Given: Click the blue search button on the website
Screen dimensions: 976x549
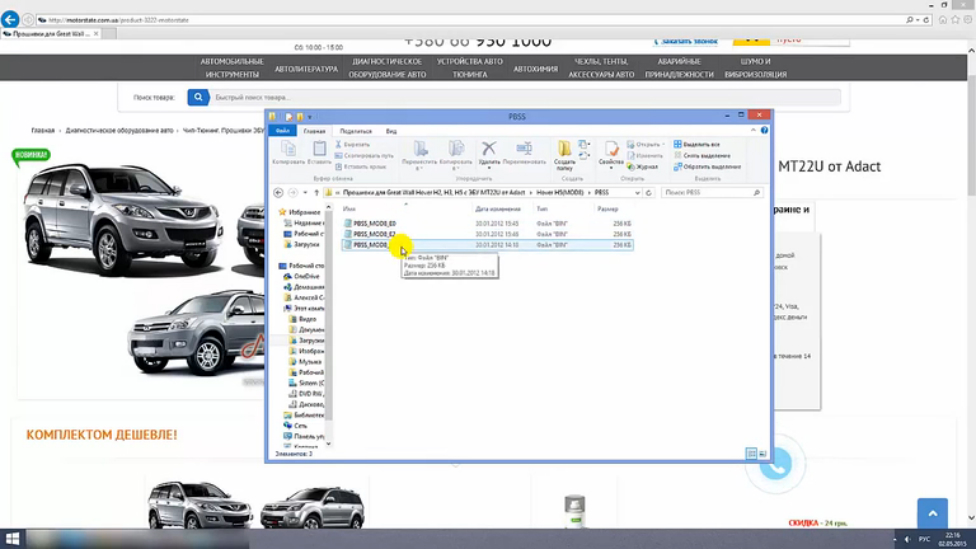Looking at the screenshot, I should tap(198, 97).
